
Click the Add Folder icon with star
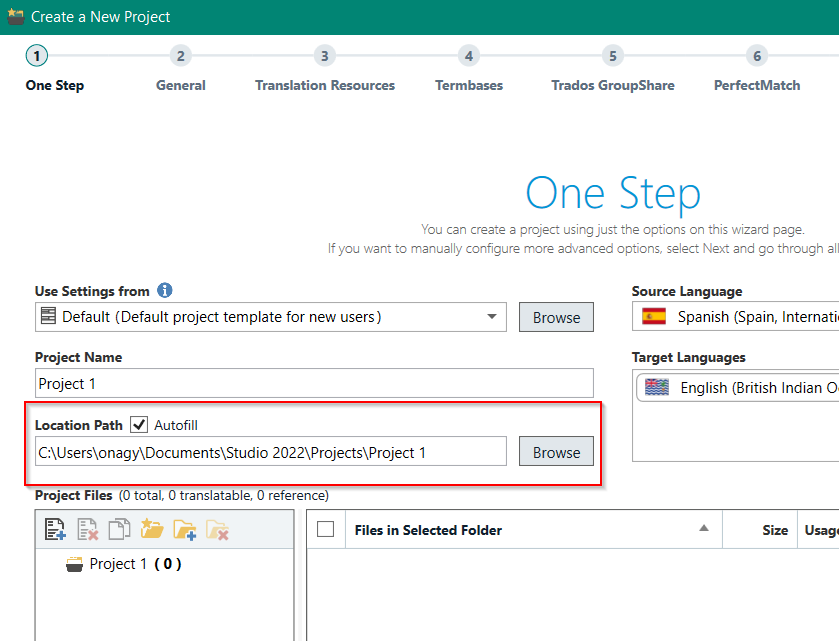pos(152,529)
